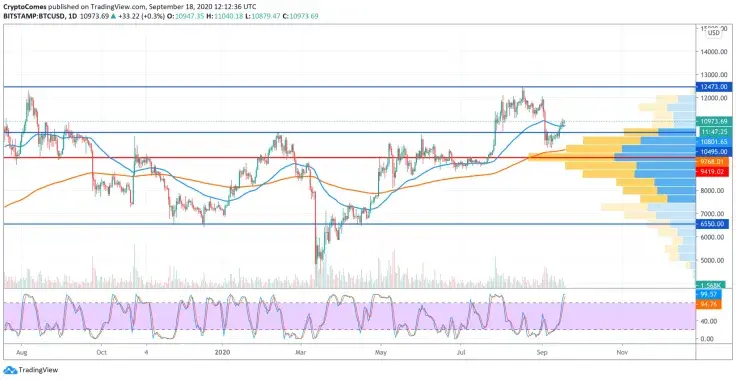Click the Aug label on the time axis
This screenshot has height=380, width=736.
(22, 351)
